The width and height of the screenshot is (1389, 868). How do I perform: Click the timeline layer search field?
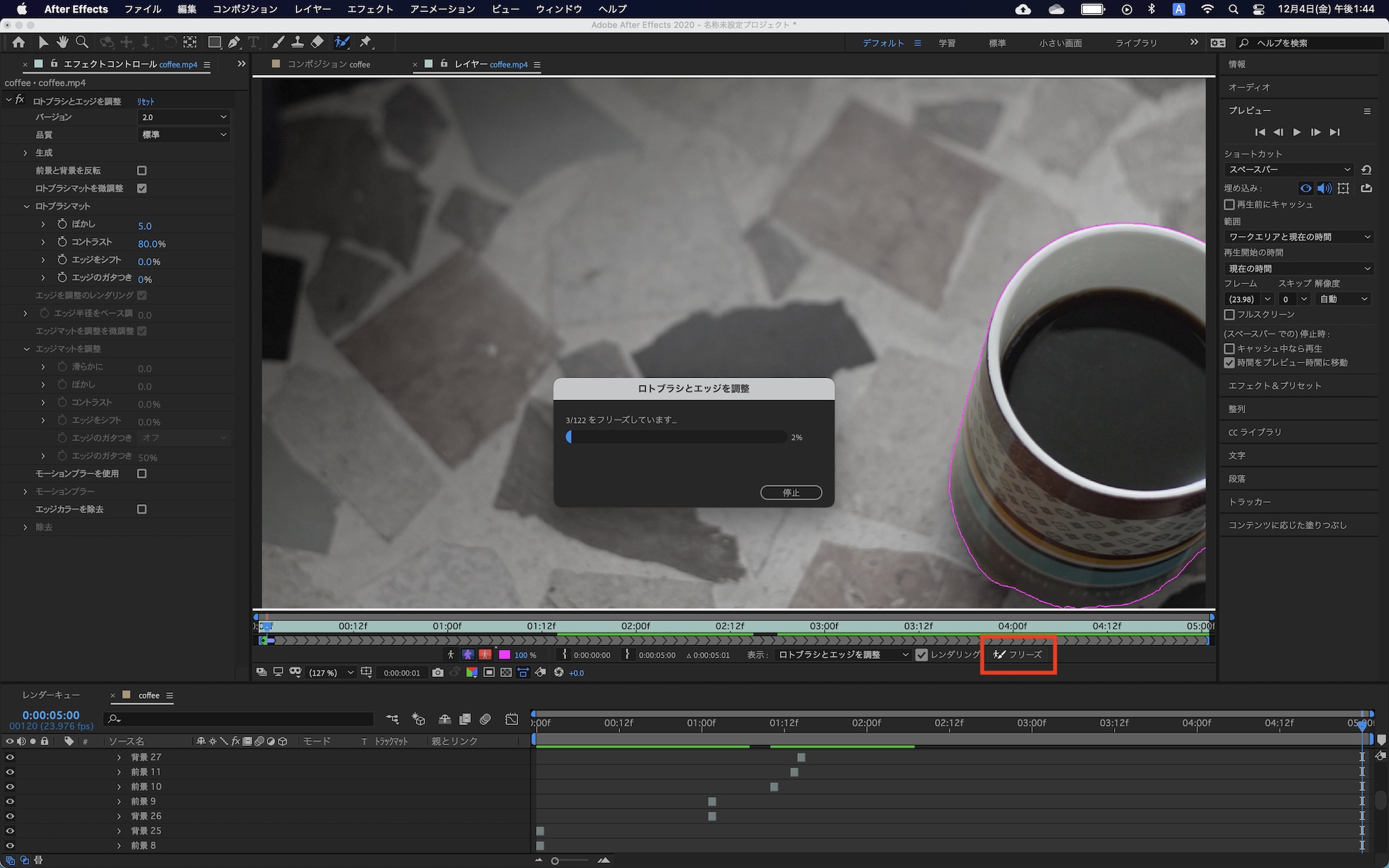pyautogui.click(x=240, y=719)
